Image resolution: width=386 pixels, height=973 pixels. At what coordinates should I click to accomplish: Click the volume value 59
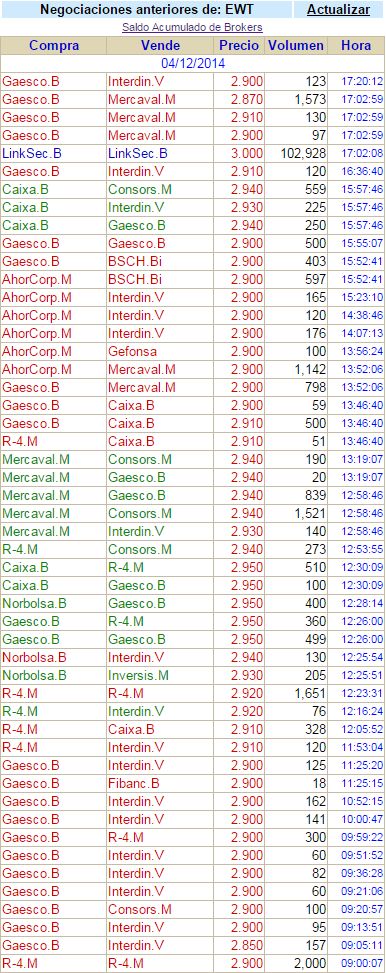[x=320, y=405]
